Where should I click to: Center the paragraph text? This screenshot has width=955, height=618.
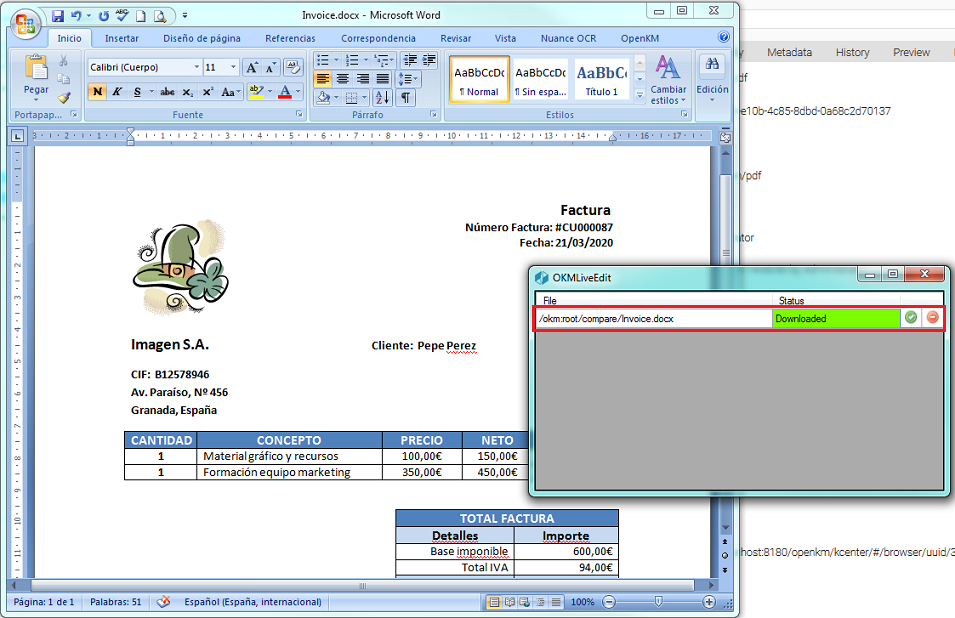pos(343,79)
